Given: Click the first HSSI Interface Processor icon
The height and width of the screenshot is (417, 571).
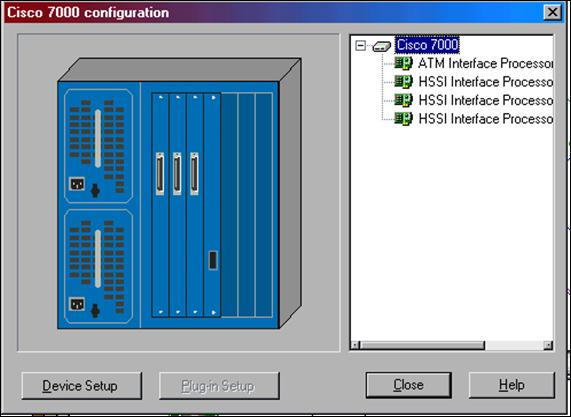Looking at the screenshot, I should coord(403,82).
